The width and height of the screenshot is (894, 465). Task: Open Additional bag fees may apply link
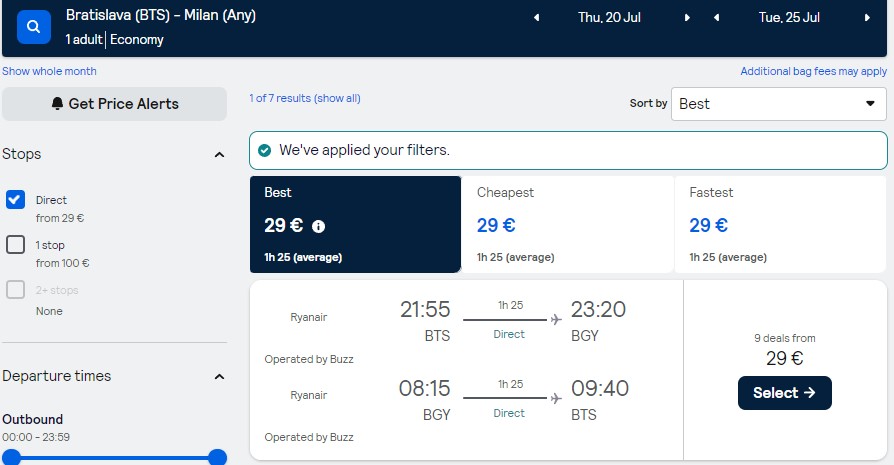click(814, 71)
